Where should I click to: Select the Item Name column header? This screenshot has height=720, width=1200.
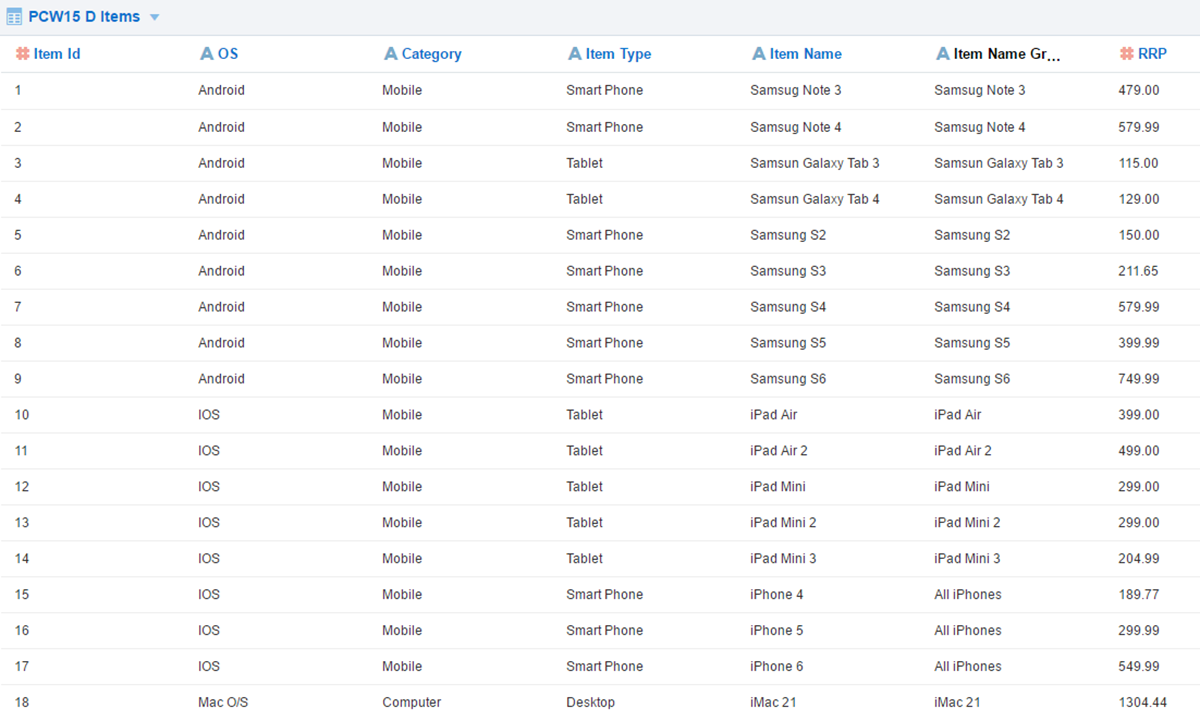806,54
